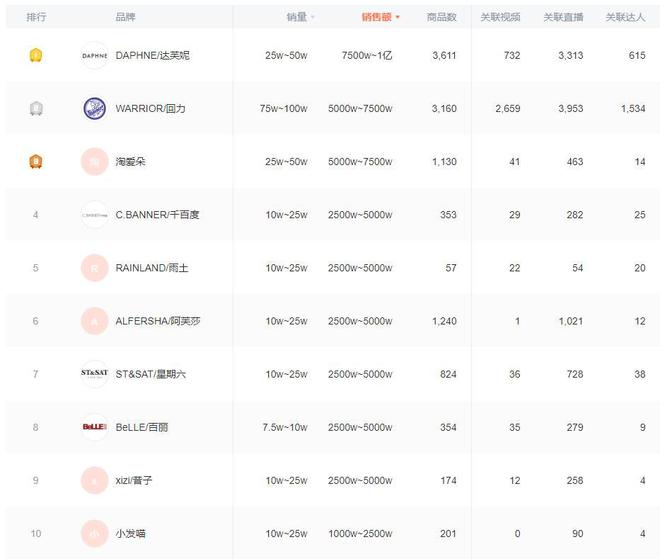
Task: Click rank number 10
Action: pos(36,533)
